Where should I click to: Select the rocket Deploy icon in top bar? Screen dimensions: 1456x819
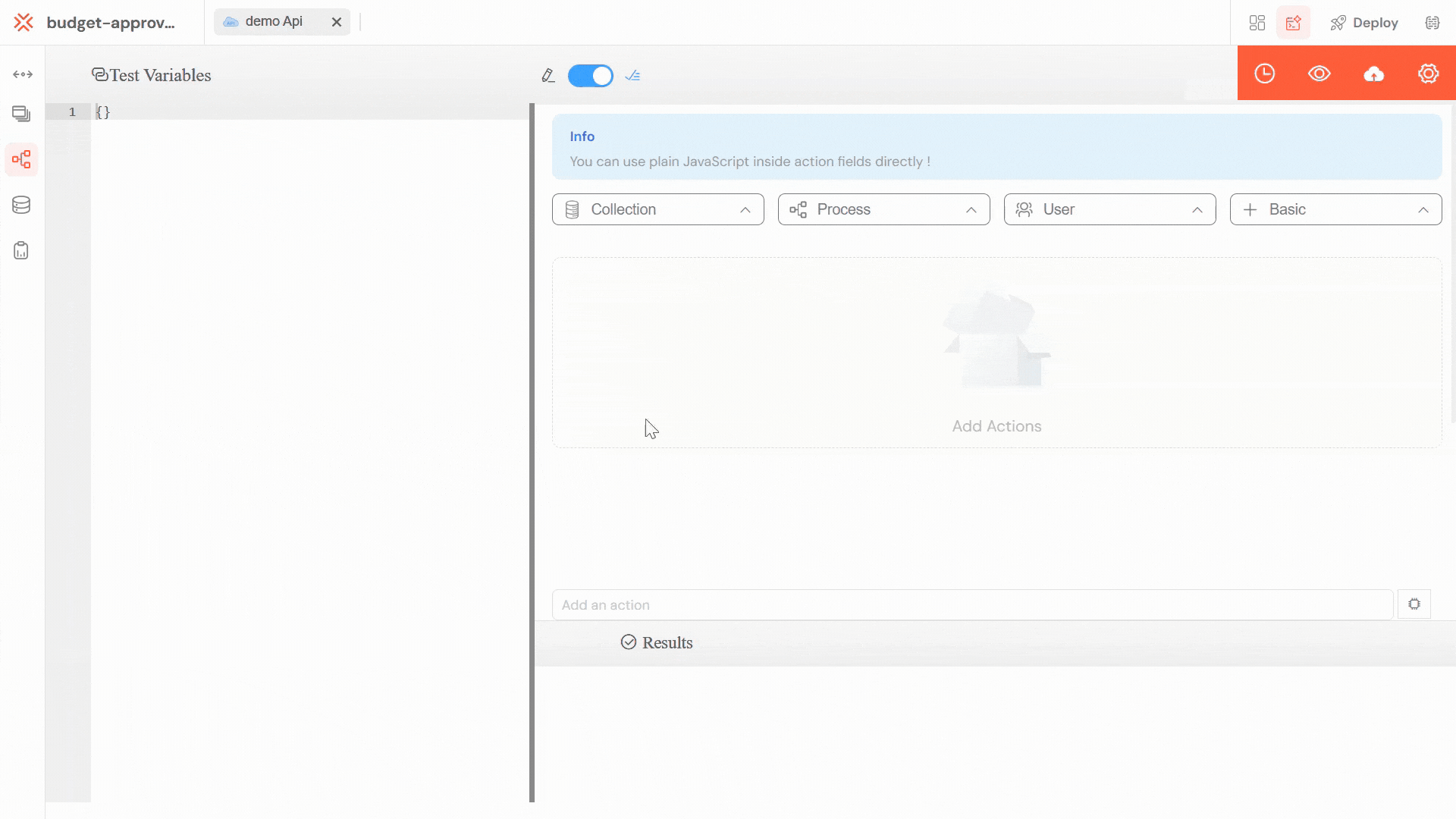pos(1338,23)
